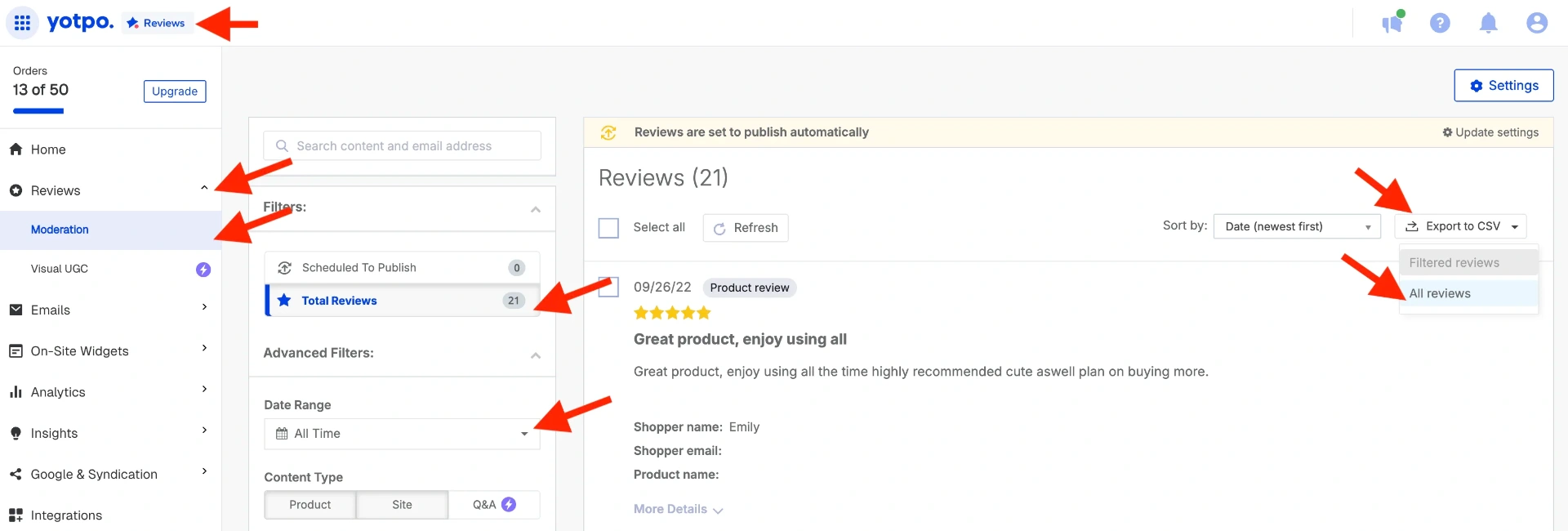
Task: Open the Settings button
Action: coord(1503,86)
